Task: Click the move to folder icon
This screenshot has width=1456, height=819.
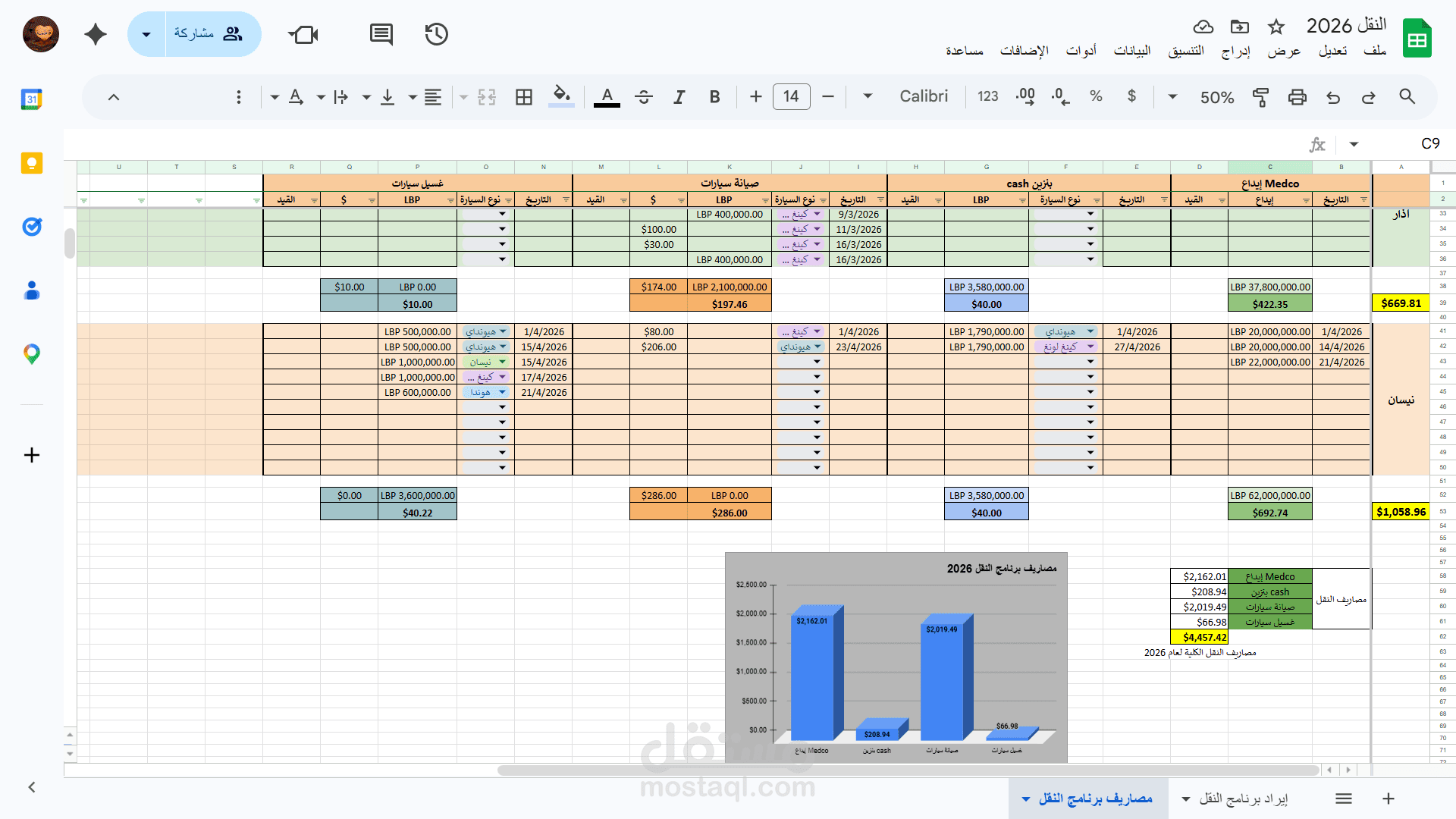Action: [x=1240, y=27]
